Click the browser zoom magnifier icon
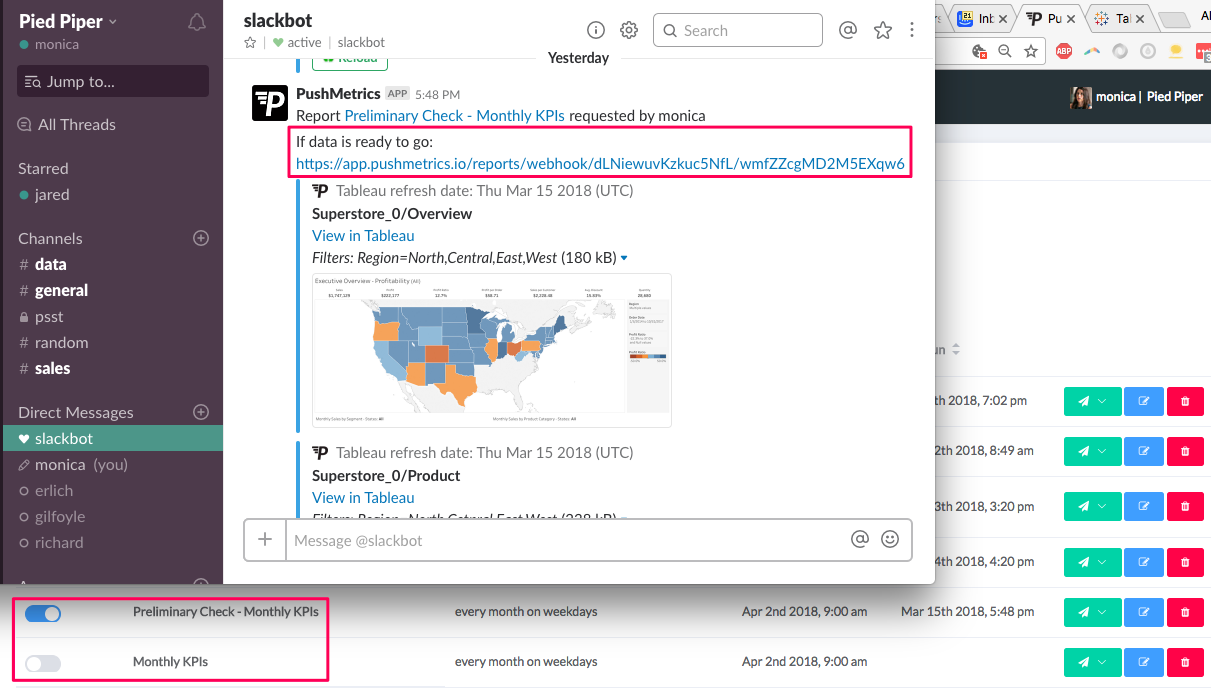This screenshot has width=1211, height=688. tap(1005, 51)
